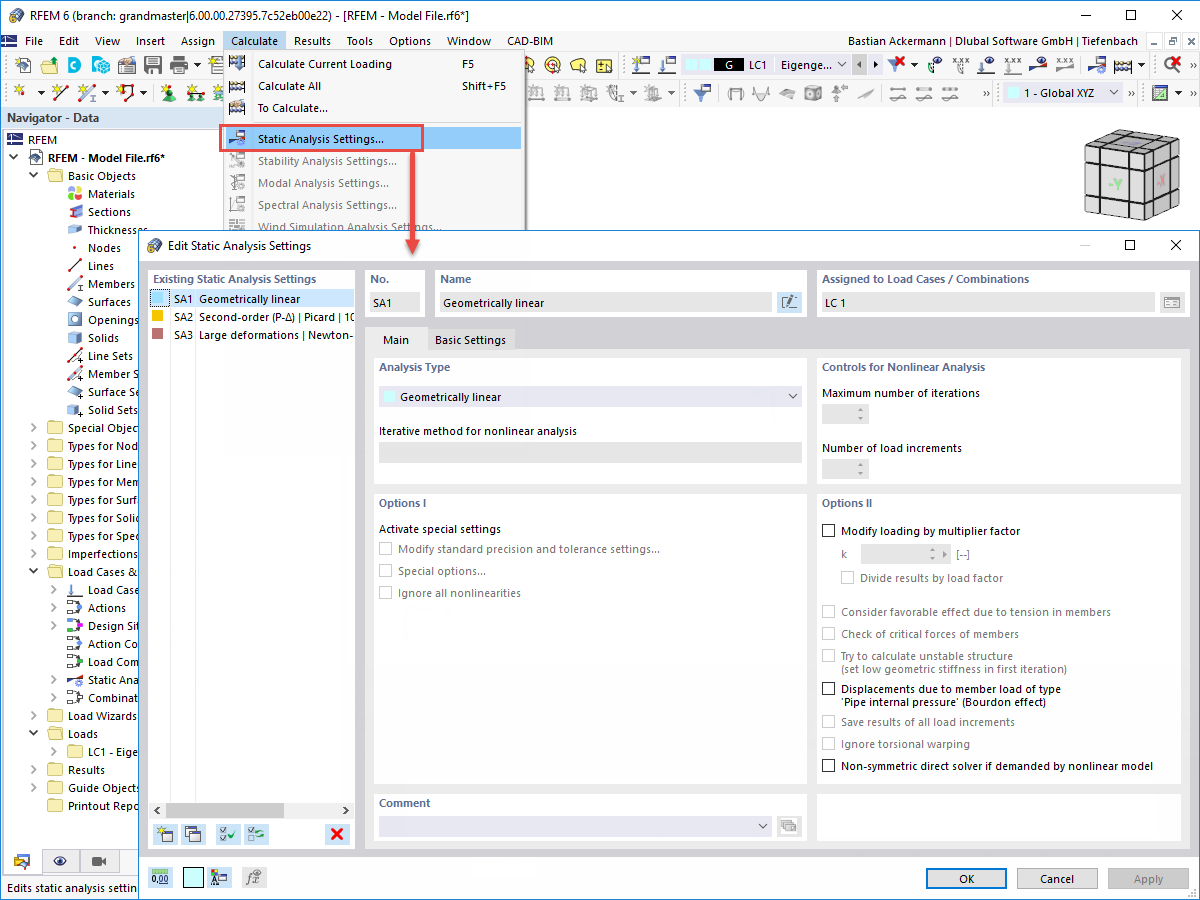The height and width of the screenshot is (900, 1200).
Task: Open the Results menu
Action: pos(311,41)
